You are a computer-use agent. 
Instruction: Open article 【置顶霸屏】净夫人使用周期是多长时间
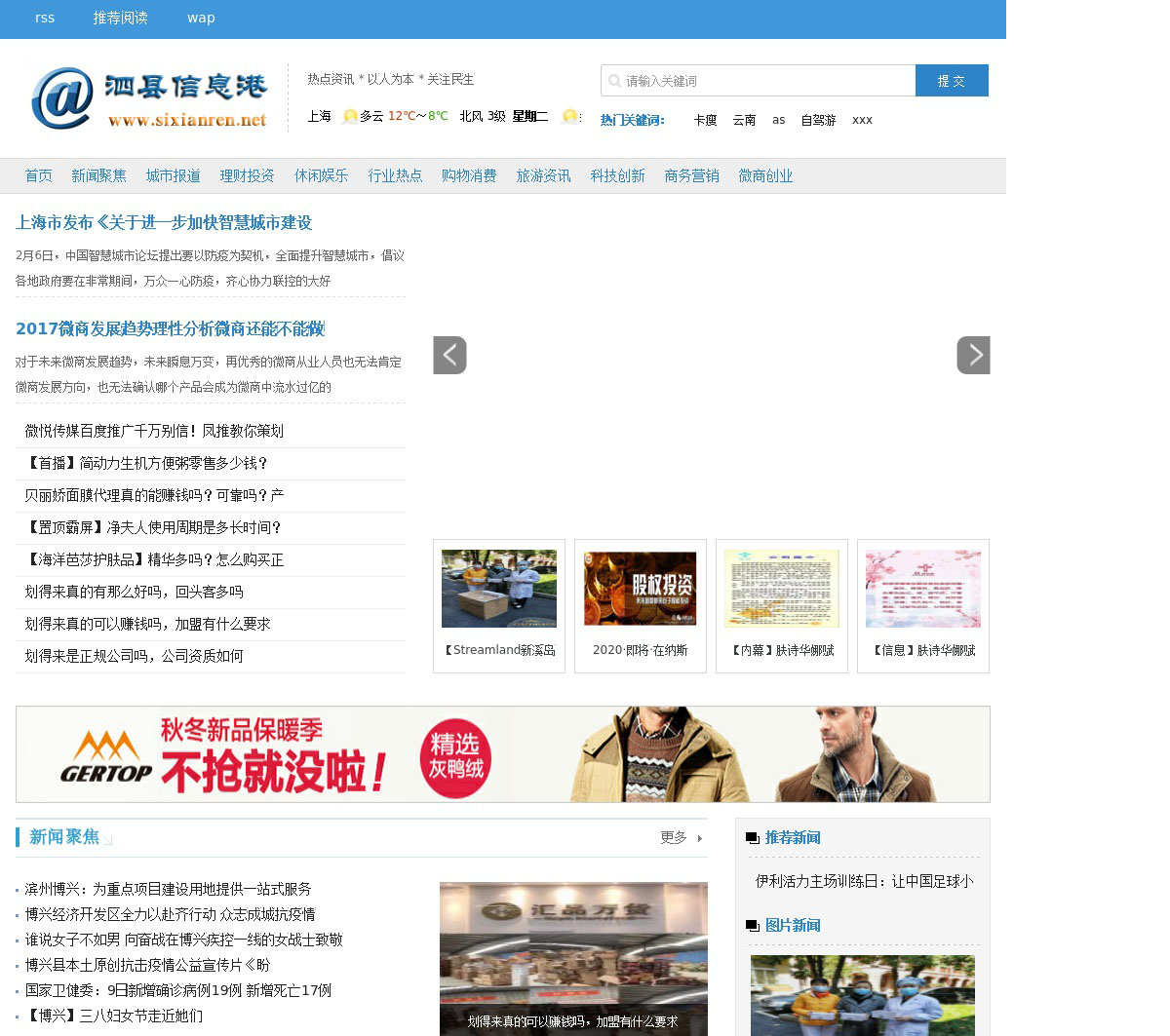[x=153, y=527]
